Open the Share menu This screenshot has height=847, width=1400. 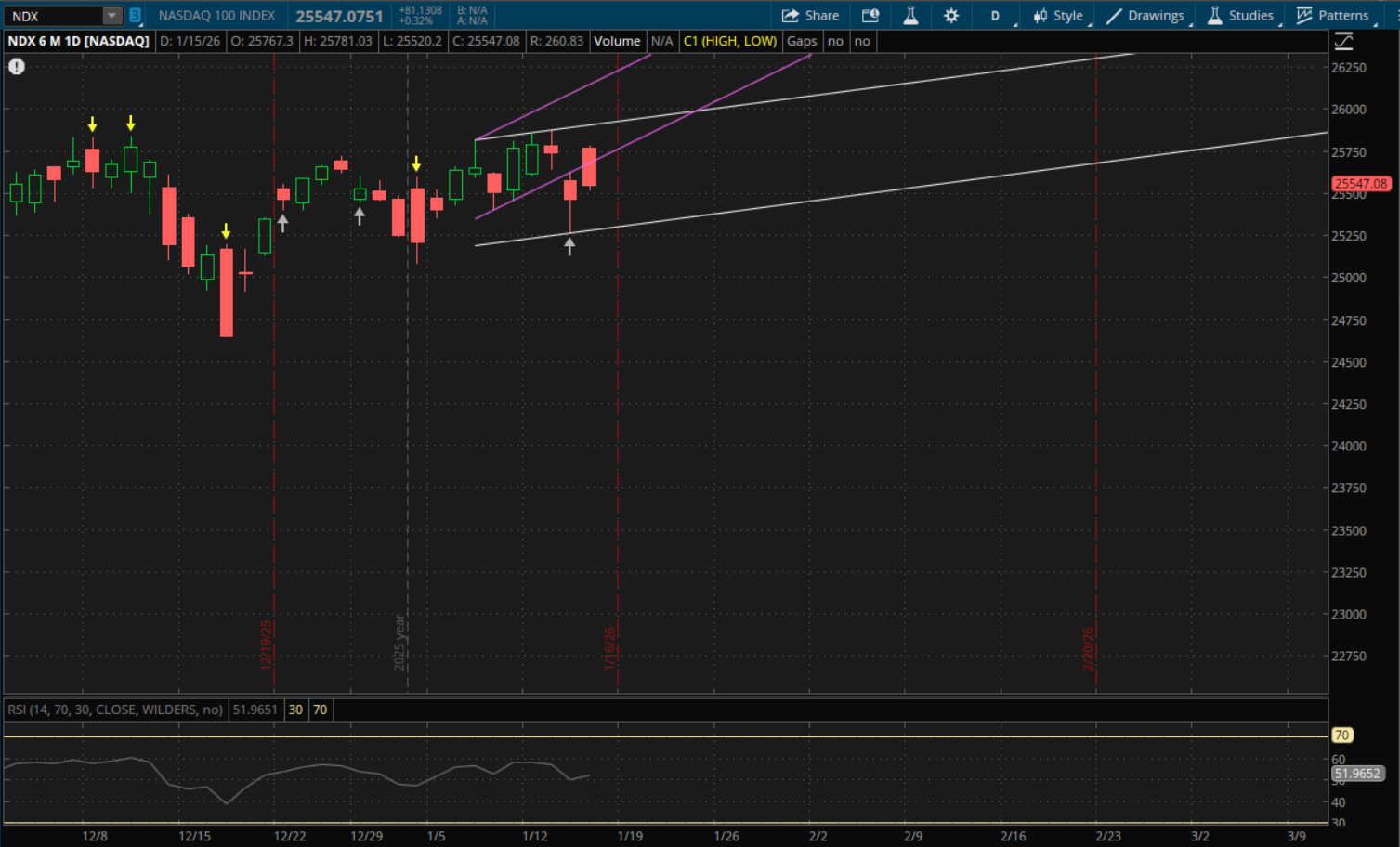coord(810,16)
